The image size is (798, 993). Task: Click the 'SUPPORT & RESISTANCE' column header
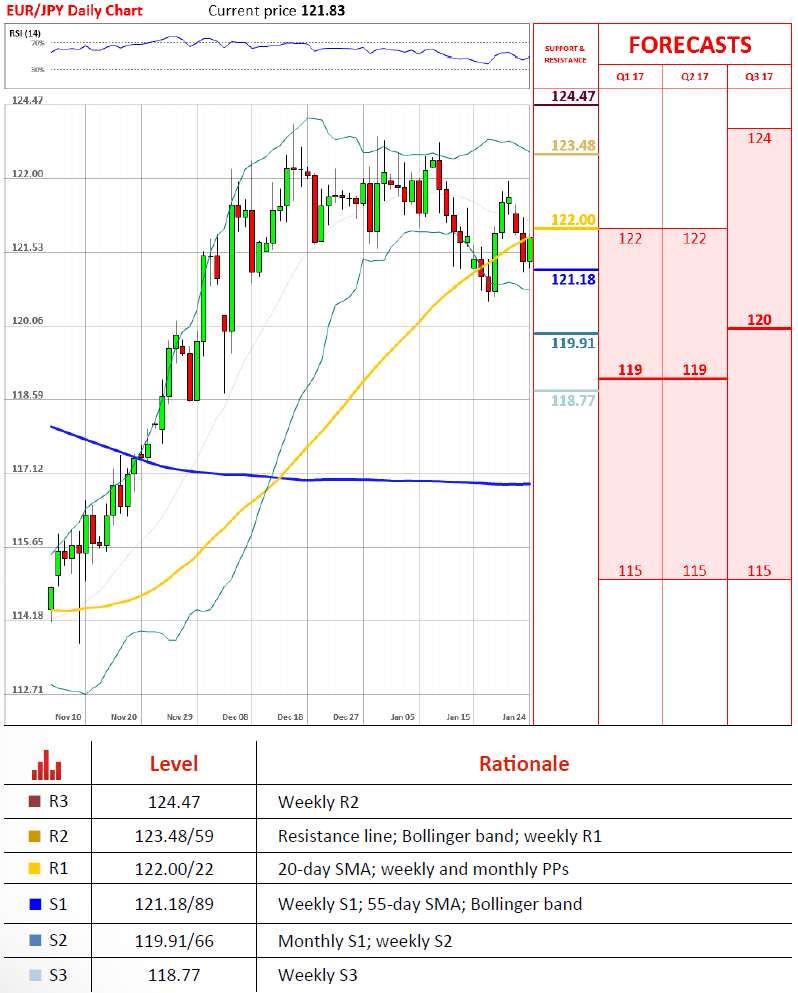(x=566, y=54)
